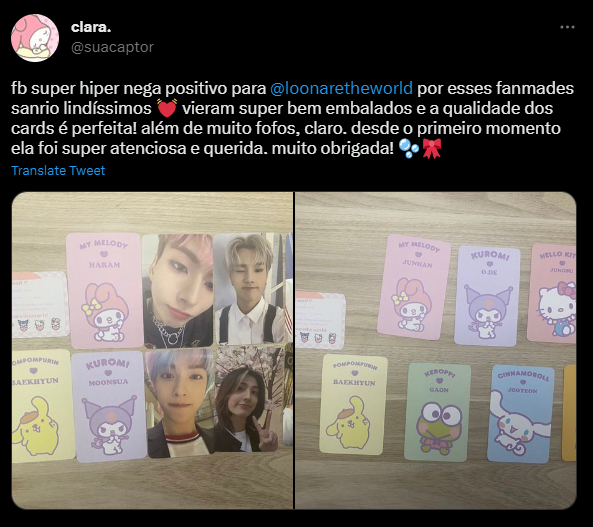This screenshot has width=593, height=527.
Task: Open the @loonaretheworld mention link
Action: [x=342, y=88]
